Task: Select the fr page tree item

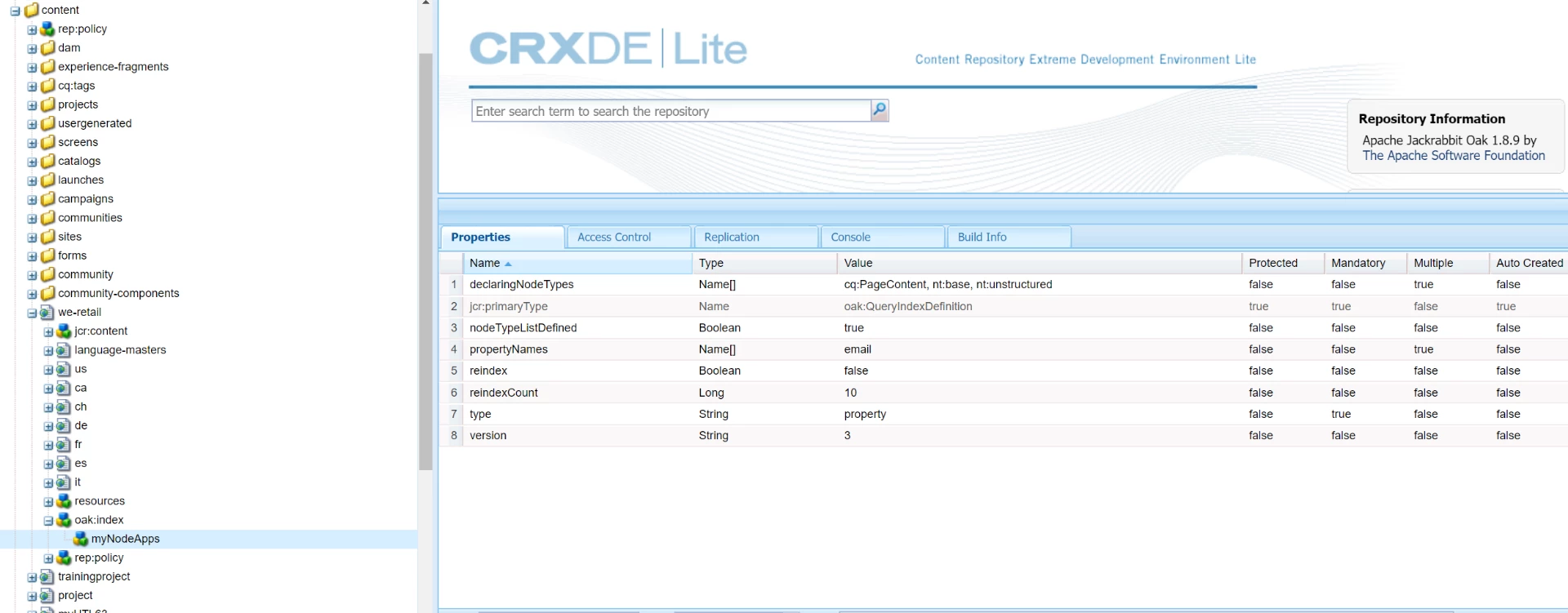Action: pos(78,444)
